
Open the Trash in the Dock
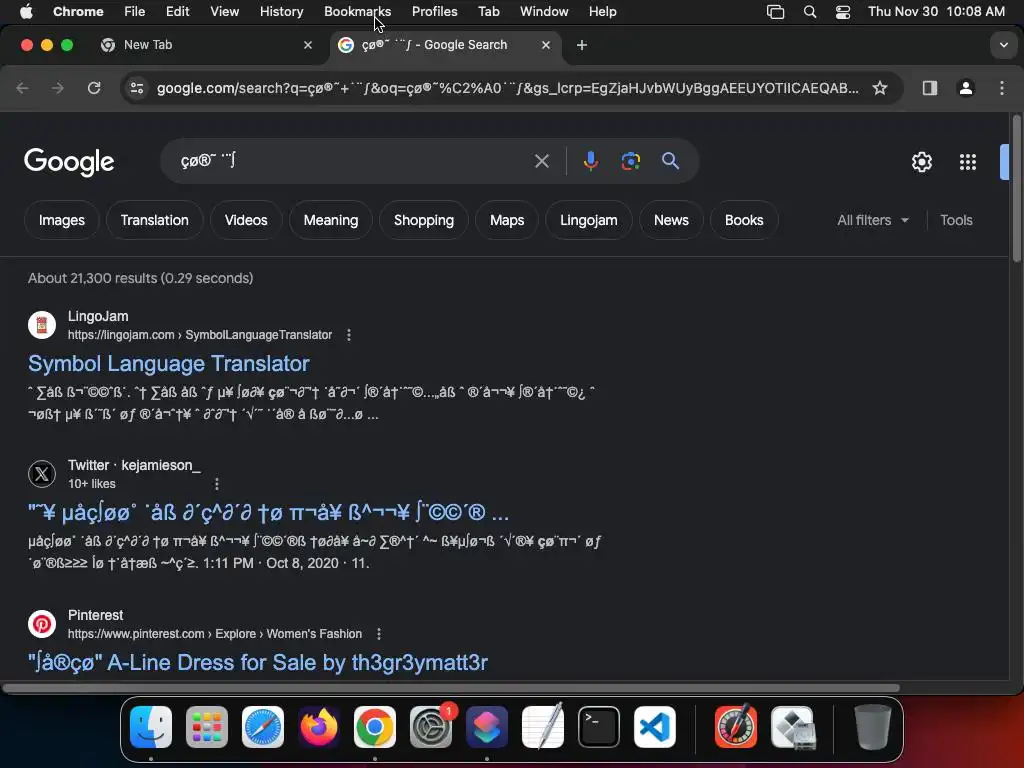872,727
